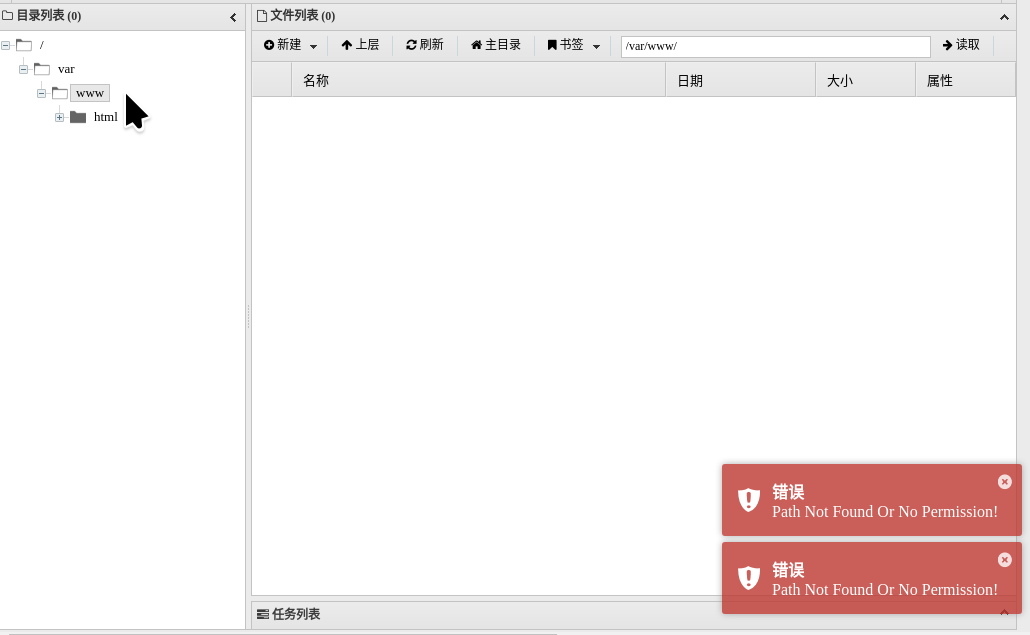This screenshot has height=635, width=1030.
Task: Click the 任务列表 panel icon at bottom
Action: (x=263, y=614)
